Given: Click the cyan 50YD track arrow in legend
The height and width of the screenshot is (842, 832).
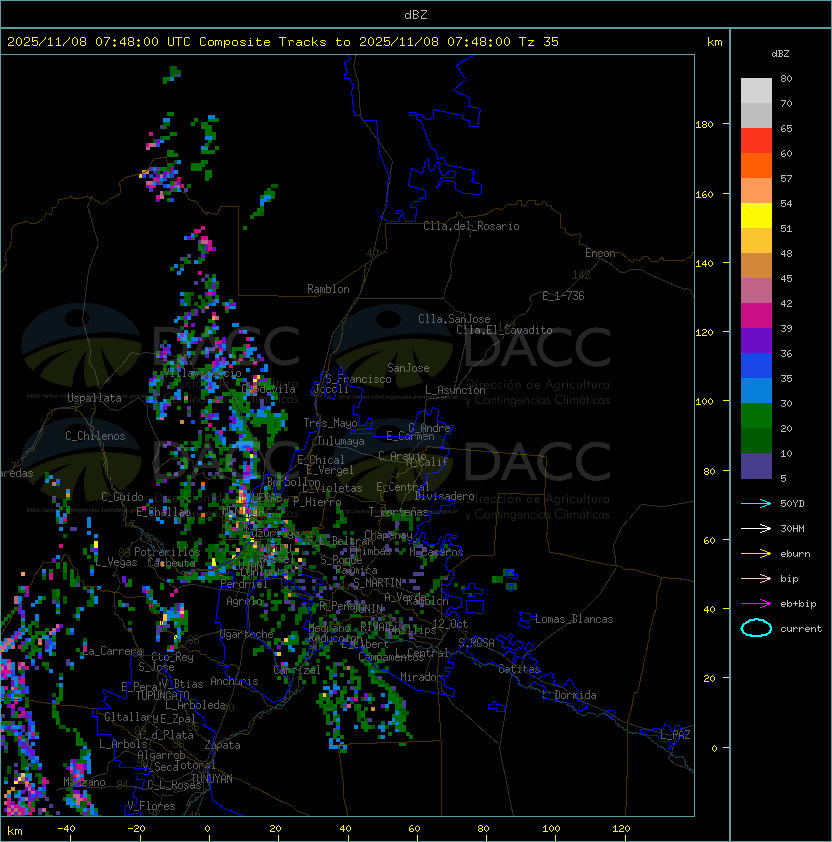Looking at the screenshot, I should (x=756, y=504).
